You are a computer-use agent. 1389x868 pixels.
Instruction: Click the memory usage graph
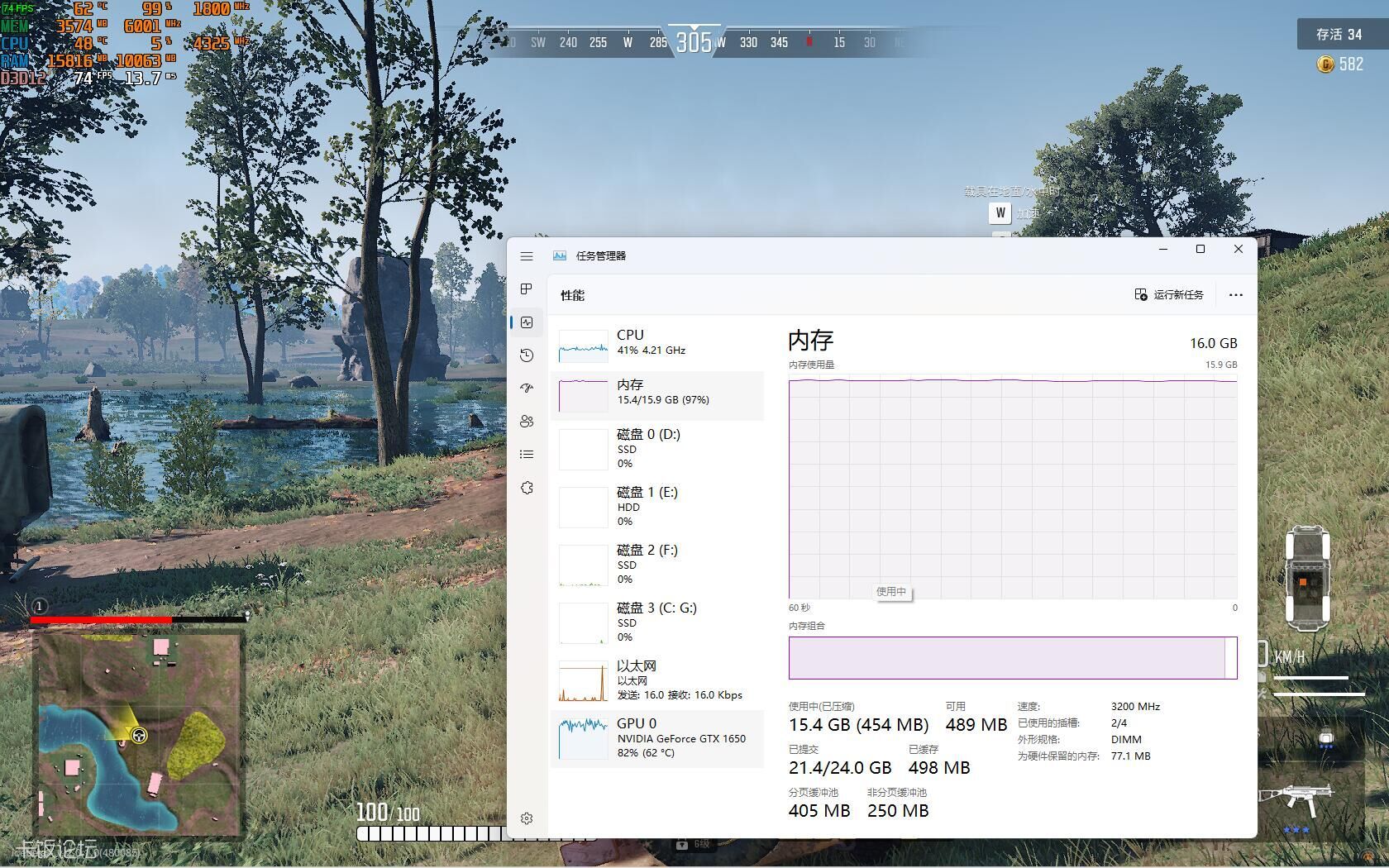click(1013, 489)
